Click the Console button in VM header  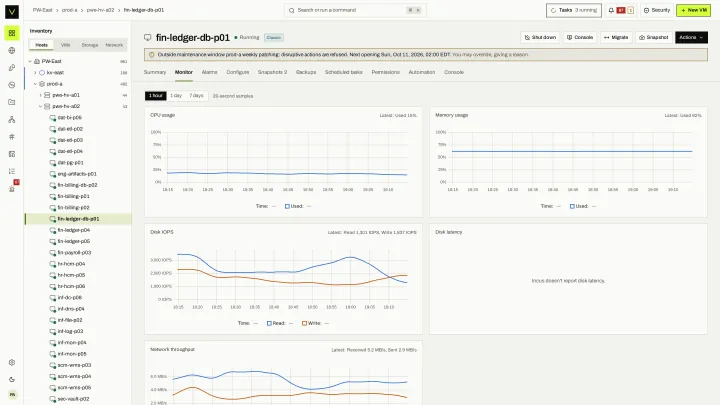(x=580, y=37)
